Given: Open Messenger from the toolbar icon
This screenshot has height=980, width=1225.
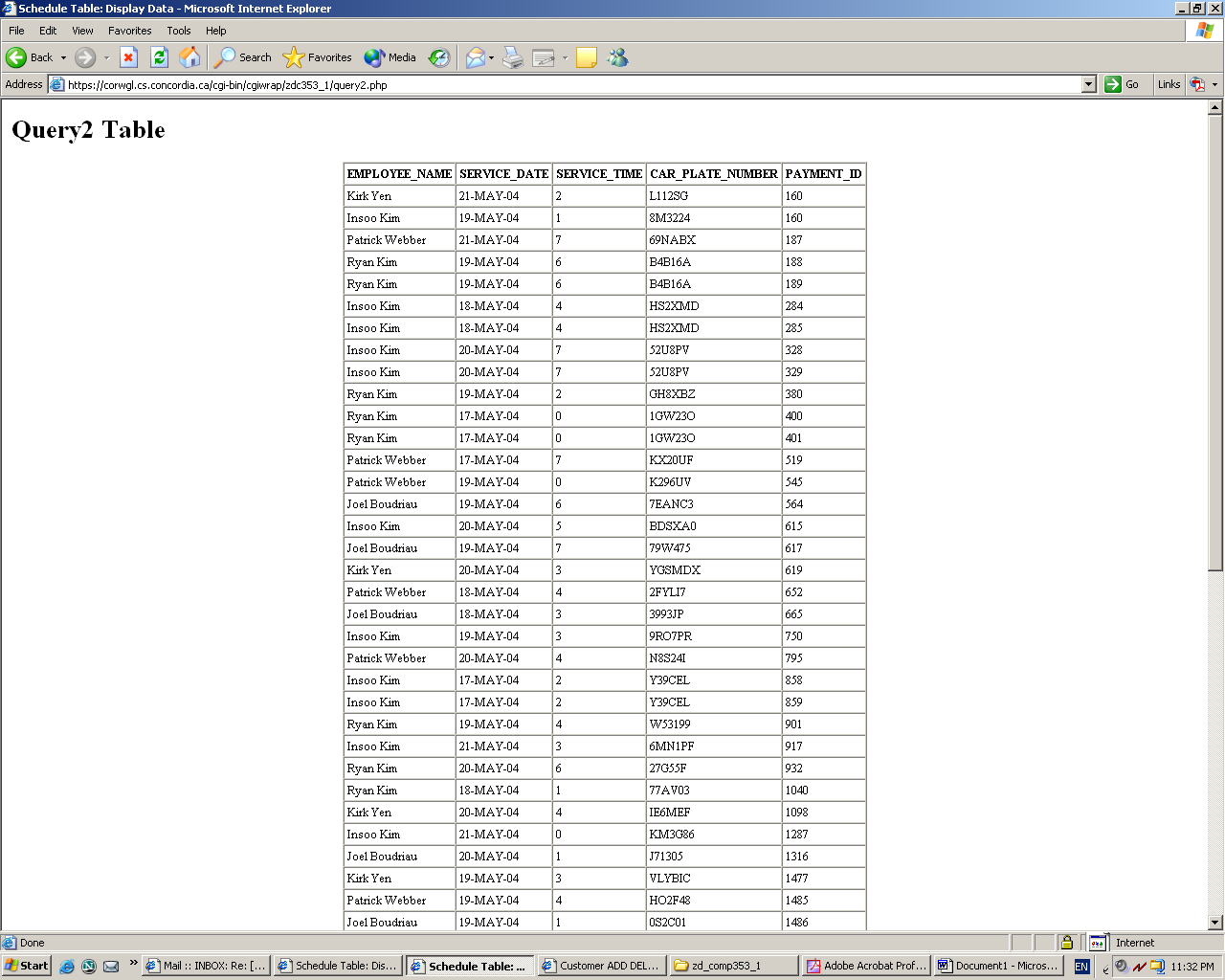Looking at the screenshot, I should pos(618,57).
